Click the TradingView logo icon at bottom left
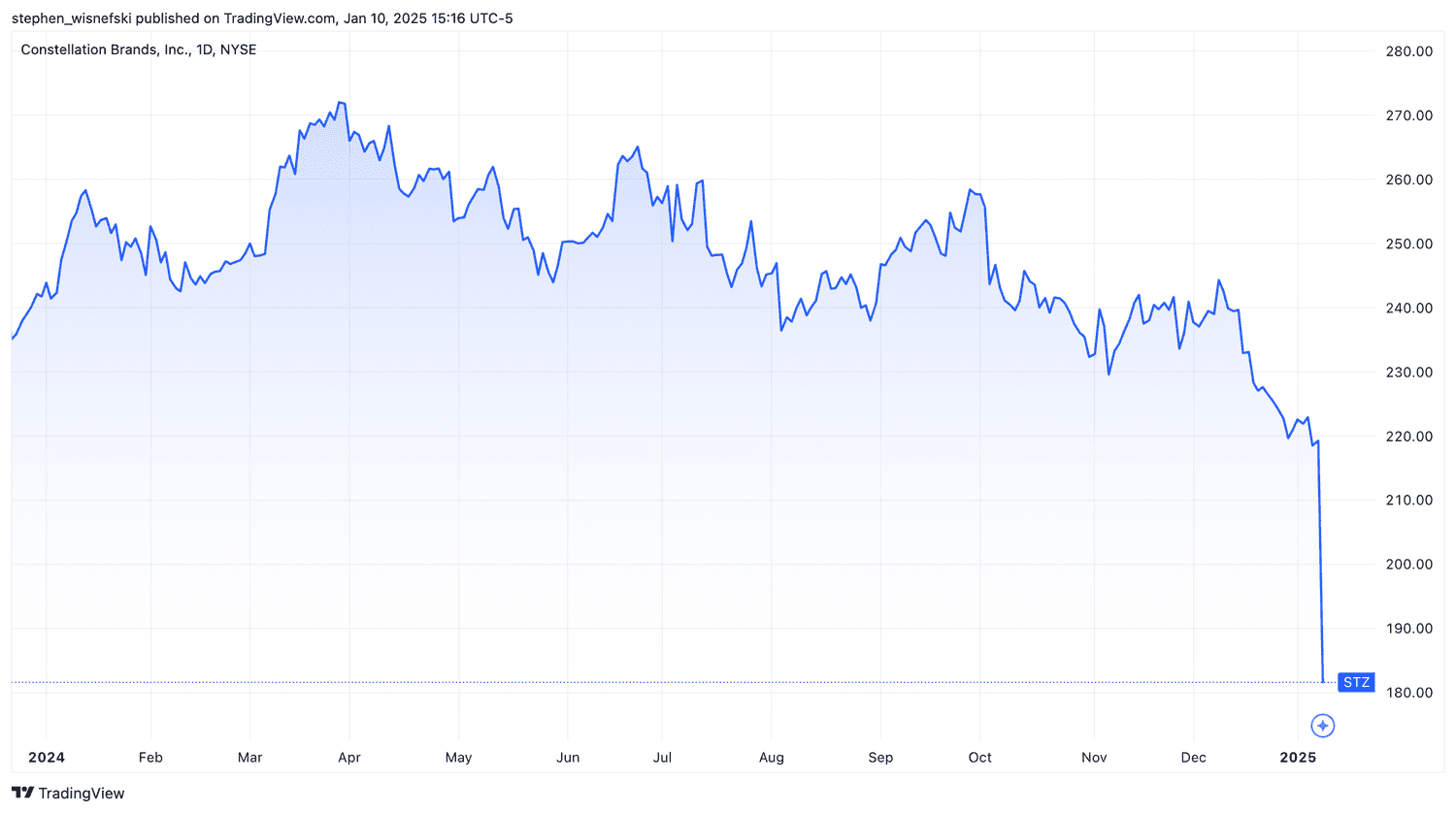1456x813 pixels. [x=22, y=793]
